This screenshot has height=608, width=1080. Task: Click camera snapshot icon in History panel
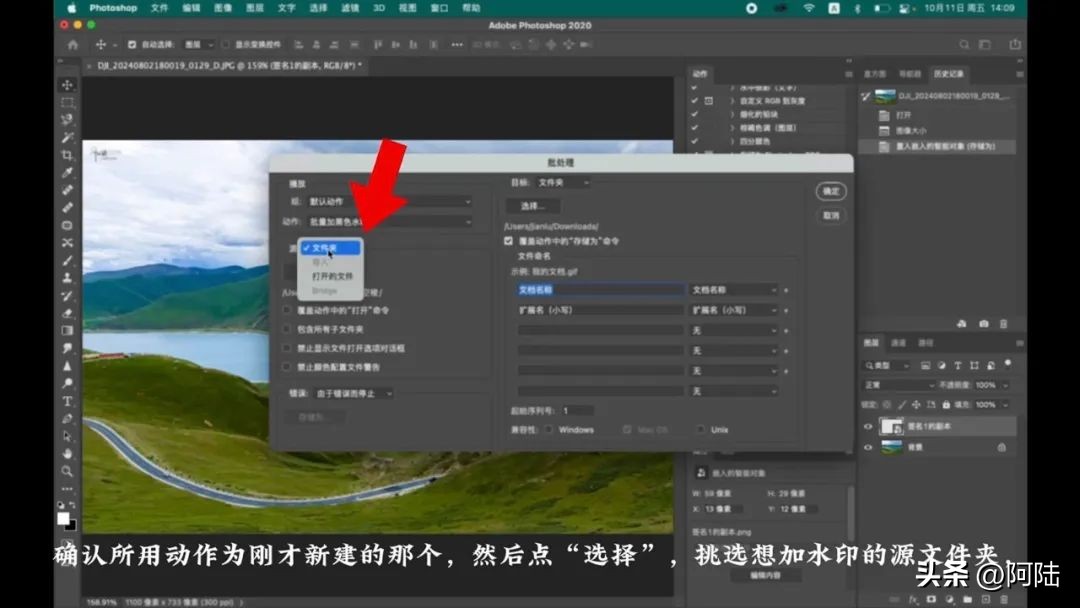[x=984, y=324]
